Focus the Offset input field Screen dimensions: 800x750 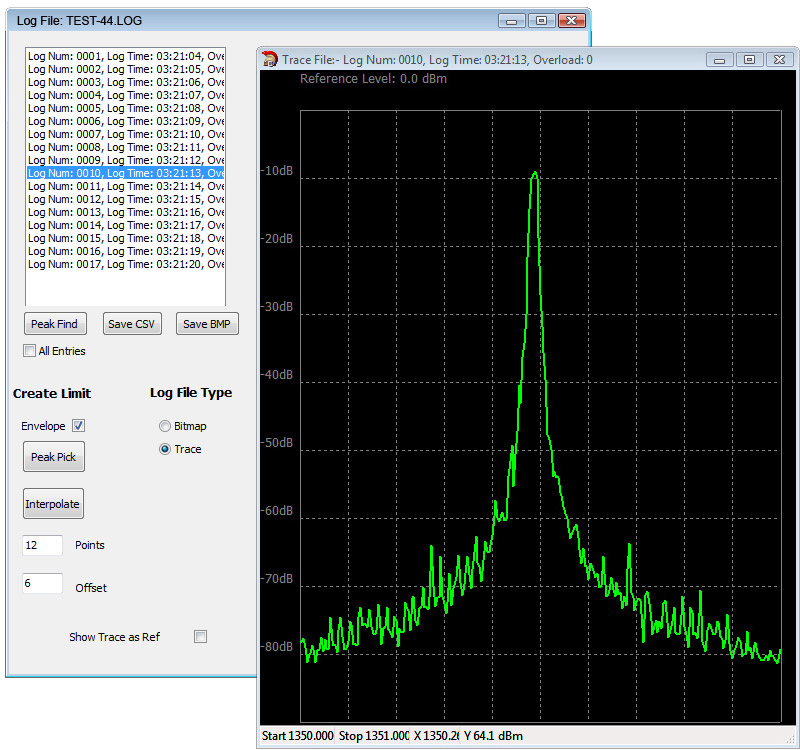42,583
